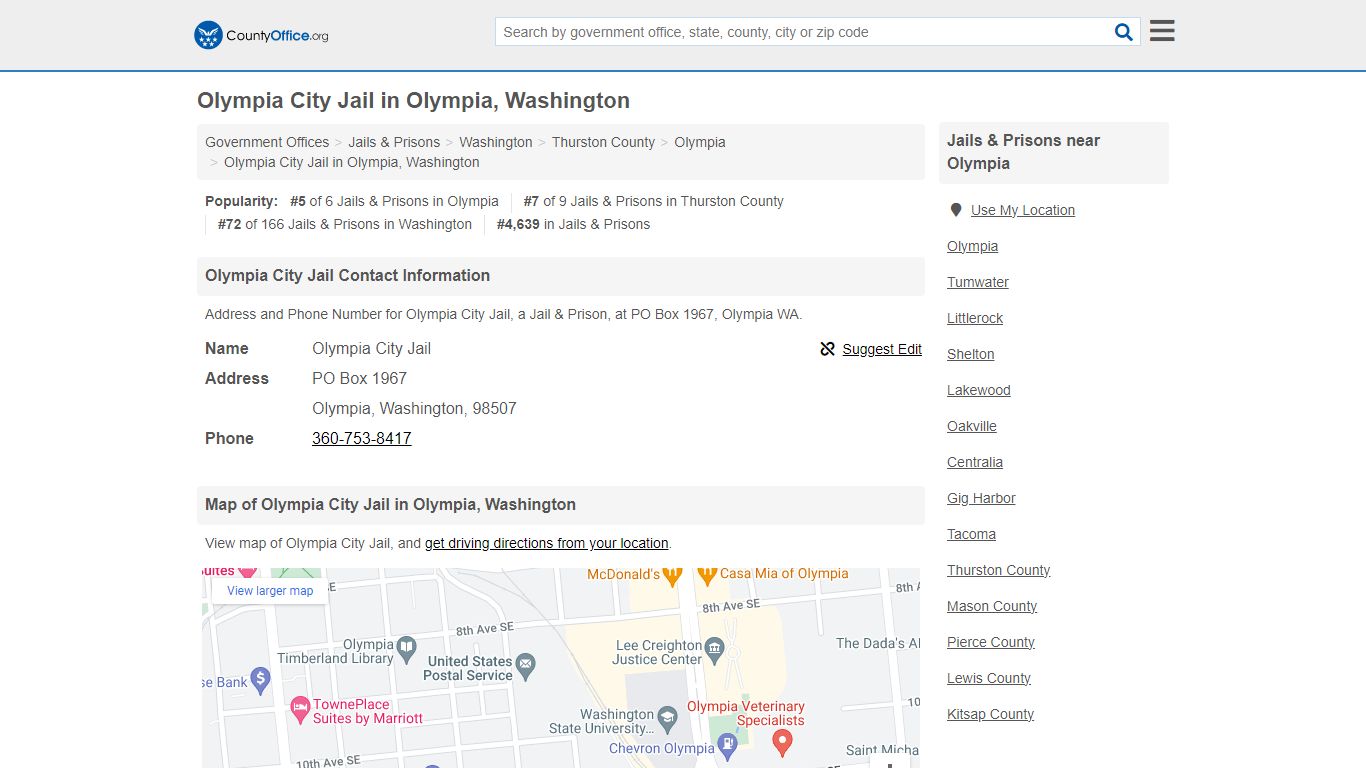Click the Lee Creighton Justice Center marker
The height and width of the screenshot is (768, 1366).
tap(714, 650)
